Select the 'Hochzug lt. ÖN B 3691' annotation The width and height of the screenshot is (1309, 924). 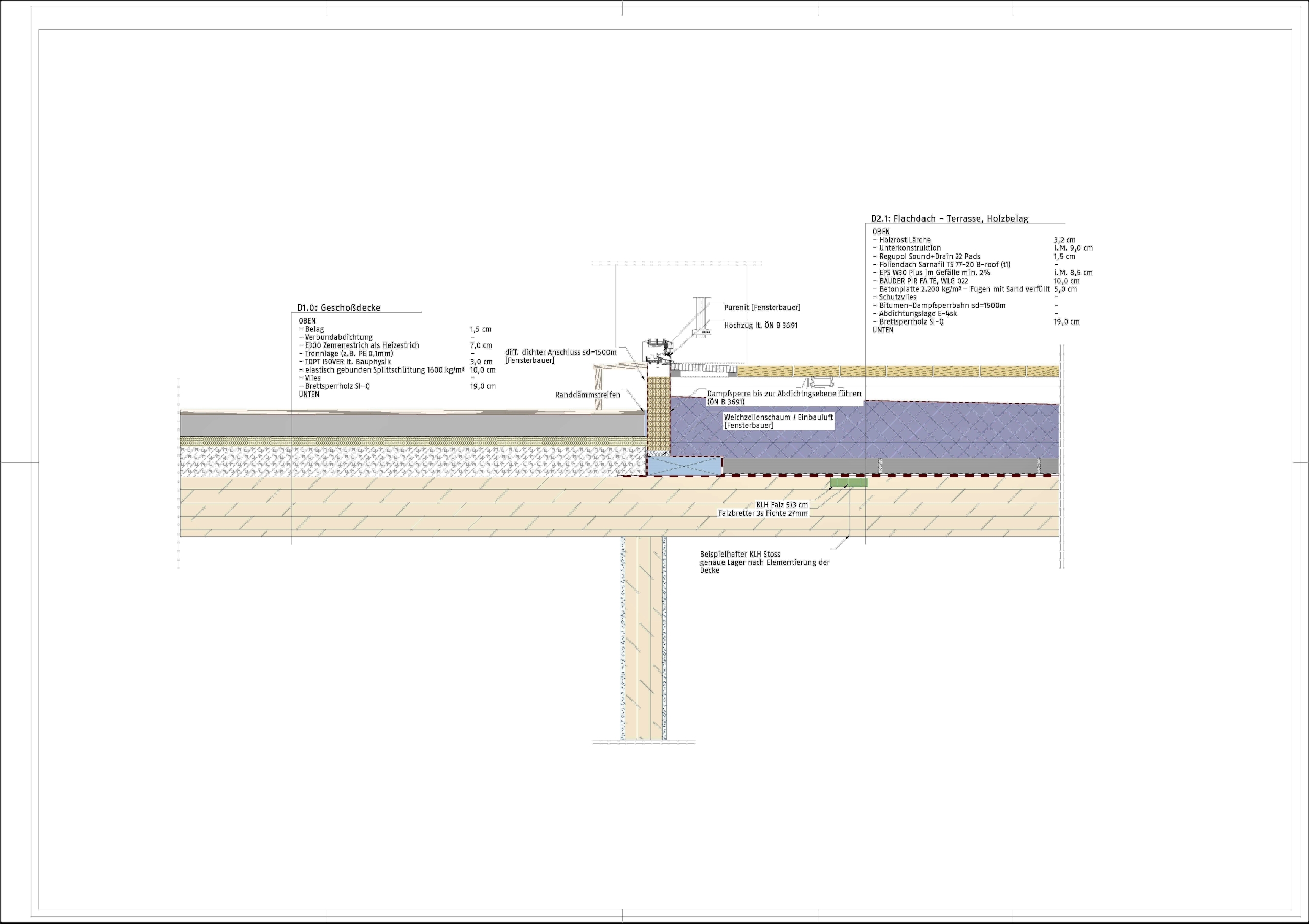[x=760, y=325]
